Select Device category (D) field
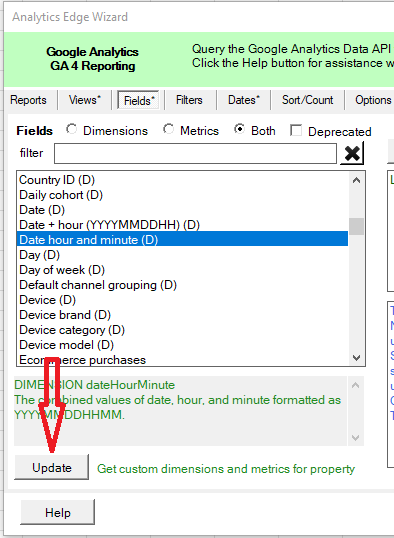The width and height of the screenshot is (394, 538). 182,330
